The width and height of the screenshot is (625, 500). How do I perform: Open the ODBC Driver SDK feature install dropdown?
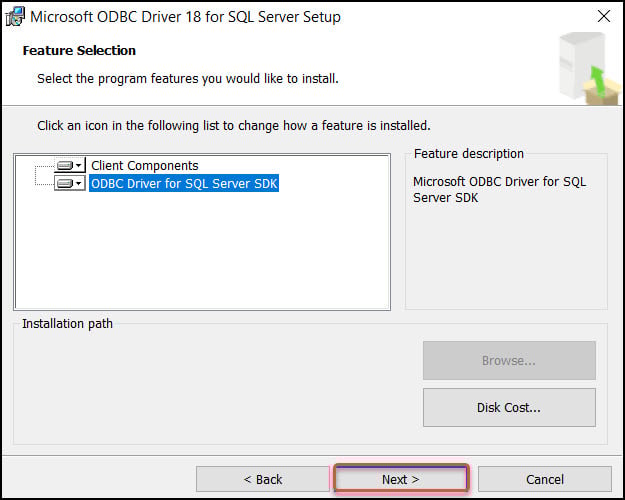pos(70,183)
